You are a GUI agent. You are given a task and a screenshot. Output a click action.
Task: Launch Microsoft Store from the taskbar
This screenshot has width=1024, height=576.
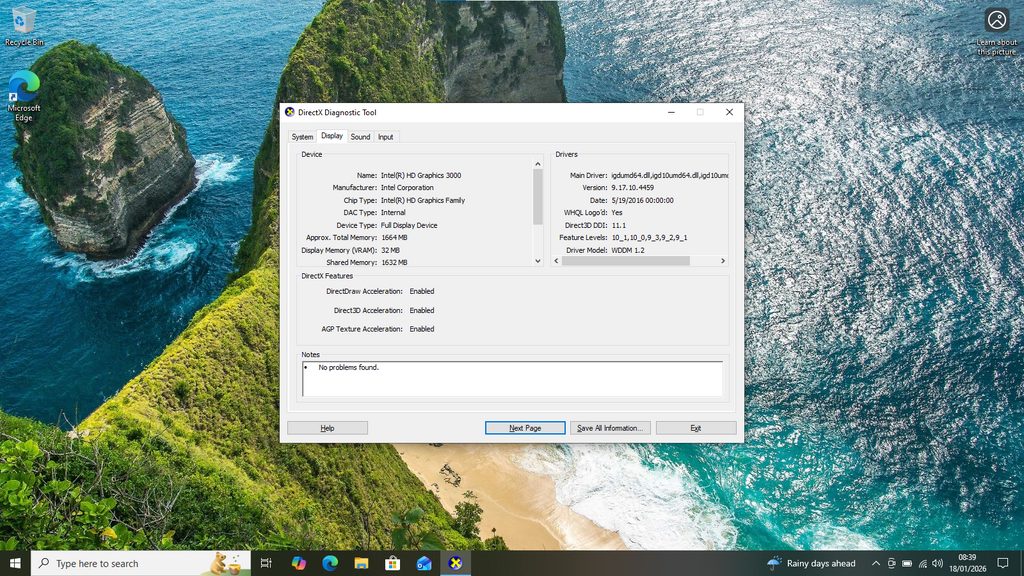pos(392,563)
